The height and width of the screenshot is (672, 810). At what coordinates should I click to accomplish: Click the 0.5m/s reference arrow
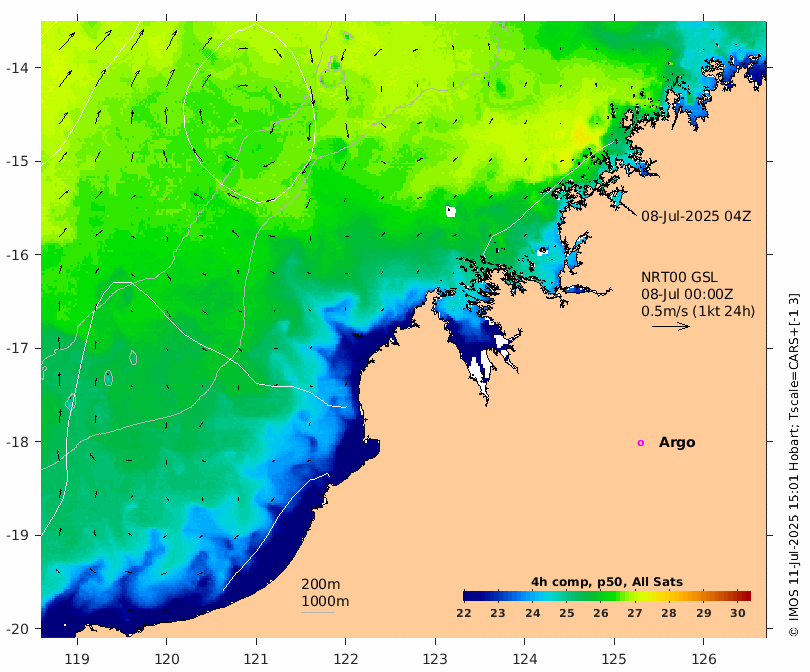[x=671, y=326]
